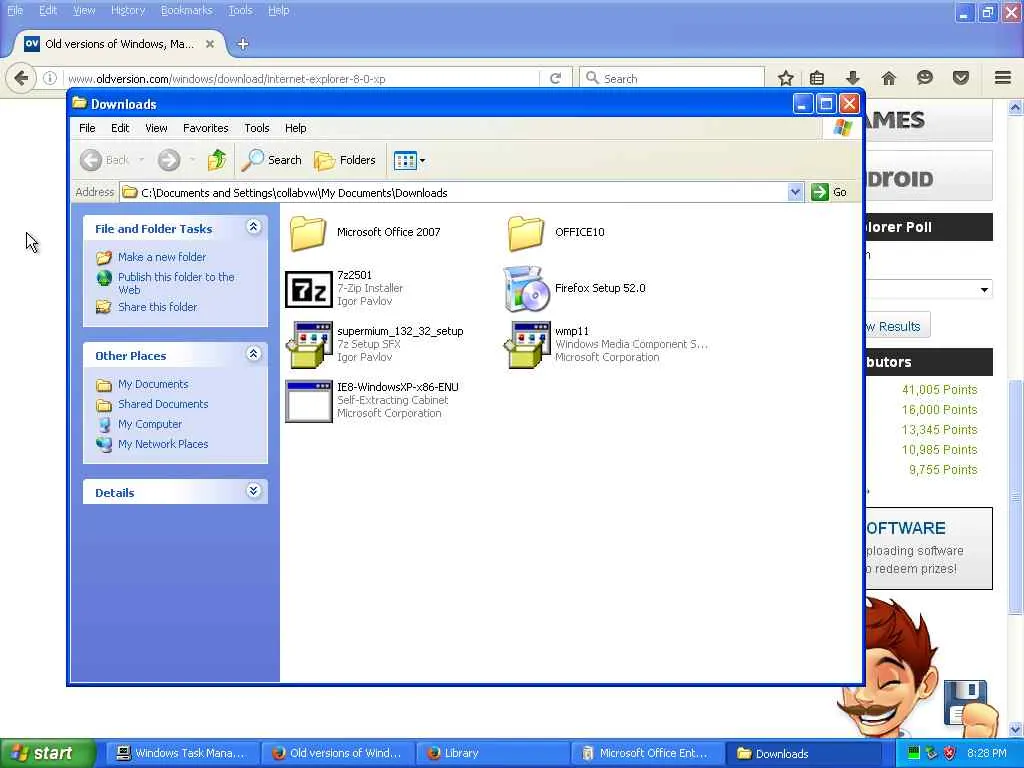
Task: Open the Views button menu
Action: pyautogui.click(x=409, y=160)
